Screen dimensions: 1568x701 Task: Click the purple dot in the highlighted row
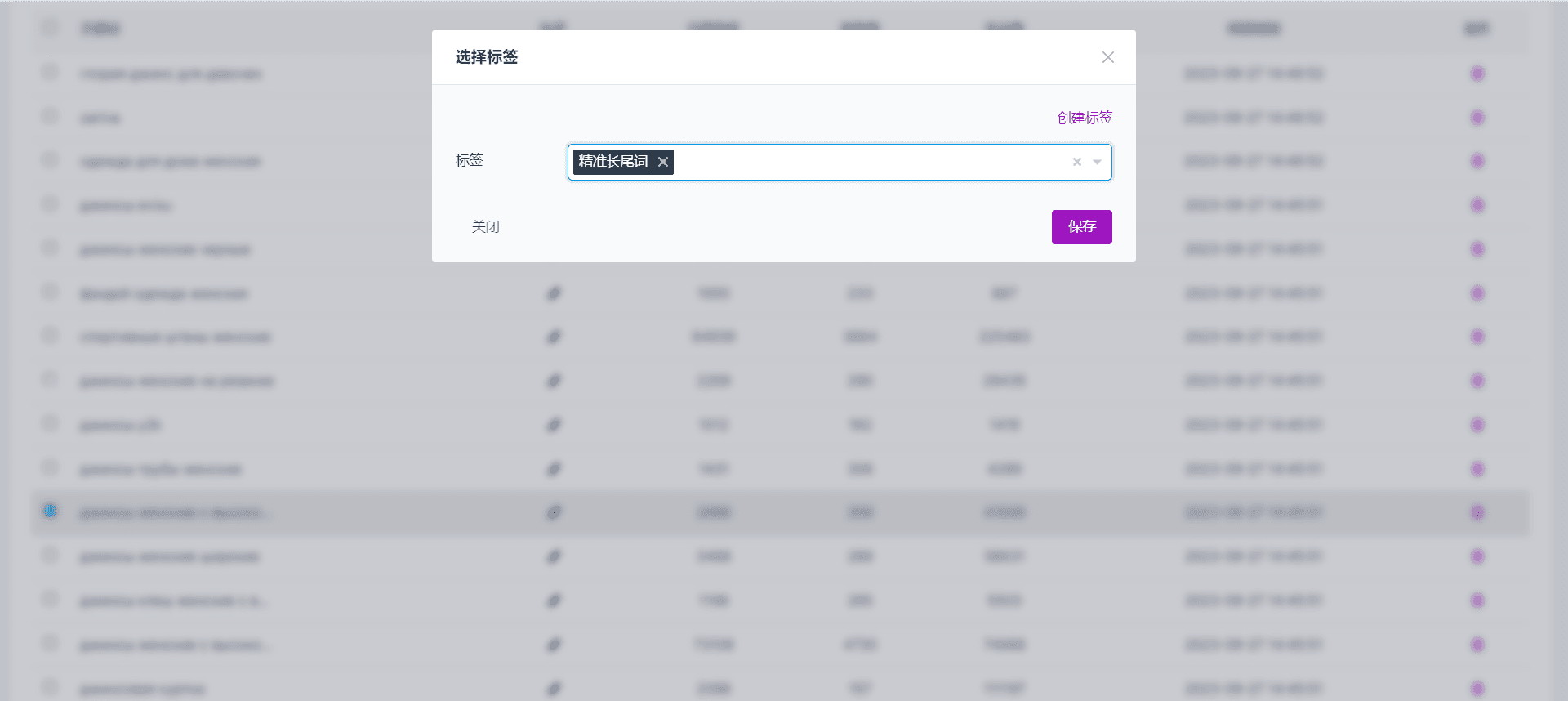point(1477,512)
